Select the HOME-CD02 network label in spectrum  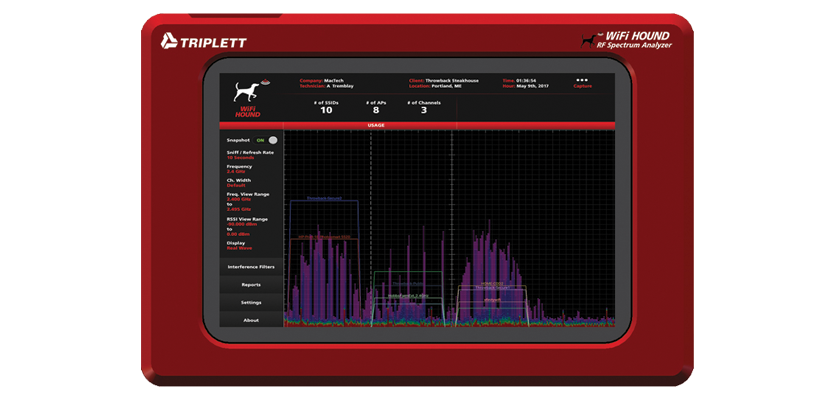[x=492, y=283]
